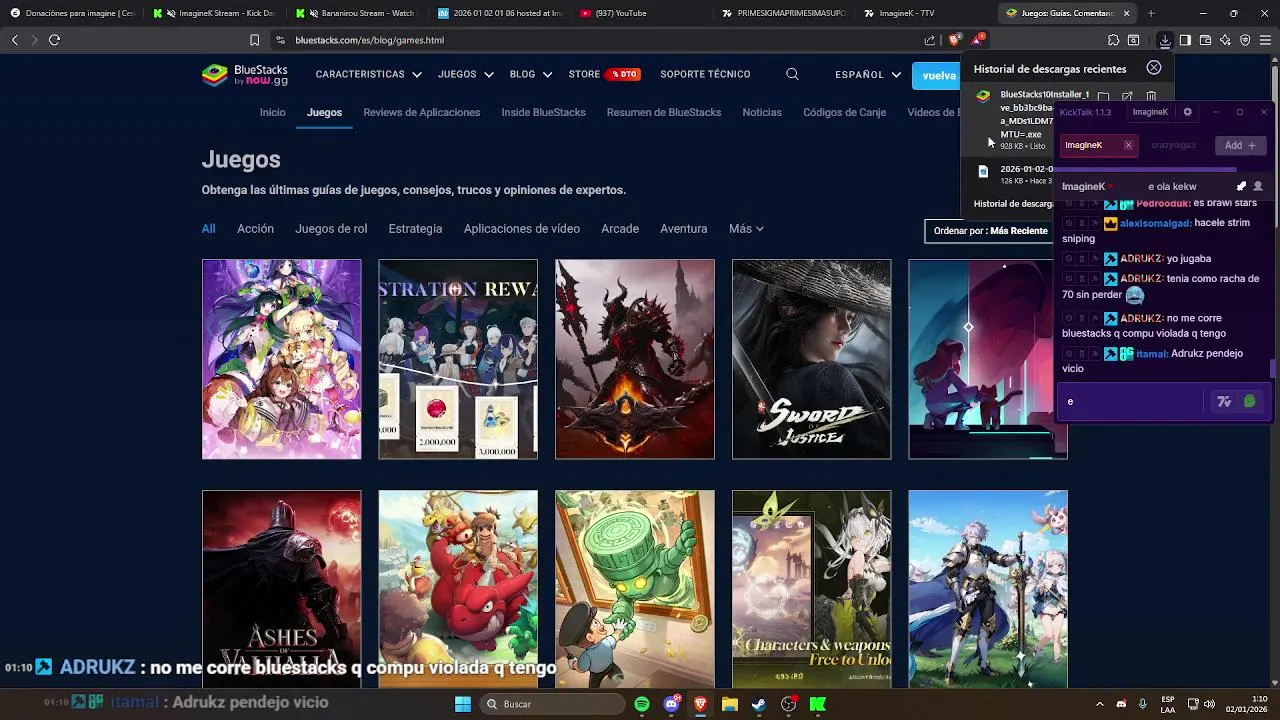Select the Reviews de Aplicaciones tab

pos(421,112)
